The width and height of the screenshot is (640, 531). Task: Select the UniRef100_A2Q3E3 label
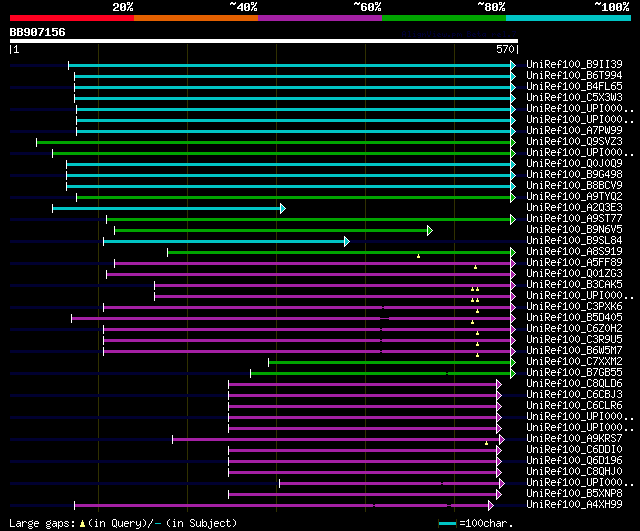pyautogui.click(x=574, y=208)
